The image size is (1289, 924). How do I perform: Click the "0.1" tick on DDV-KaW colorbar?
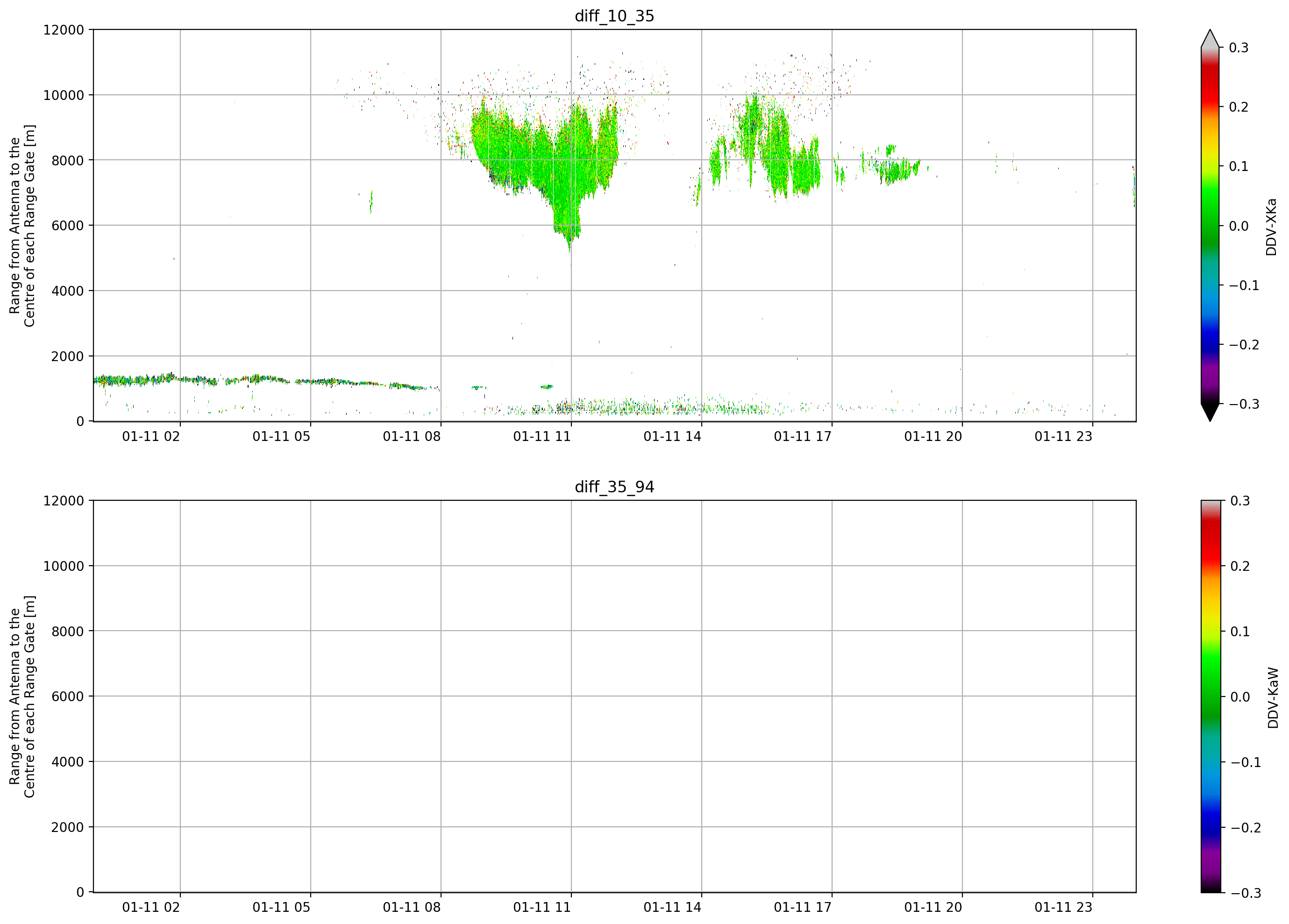point(1240,632)
